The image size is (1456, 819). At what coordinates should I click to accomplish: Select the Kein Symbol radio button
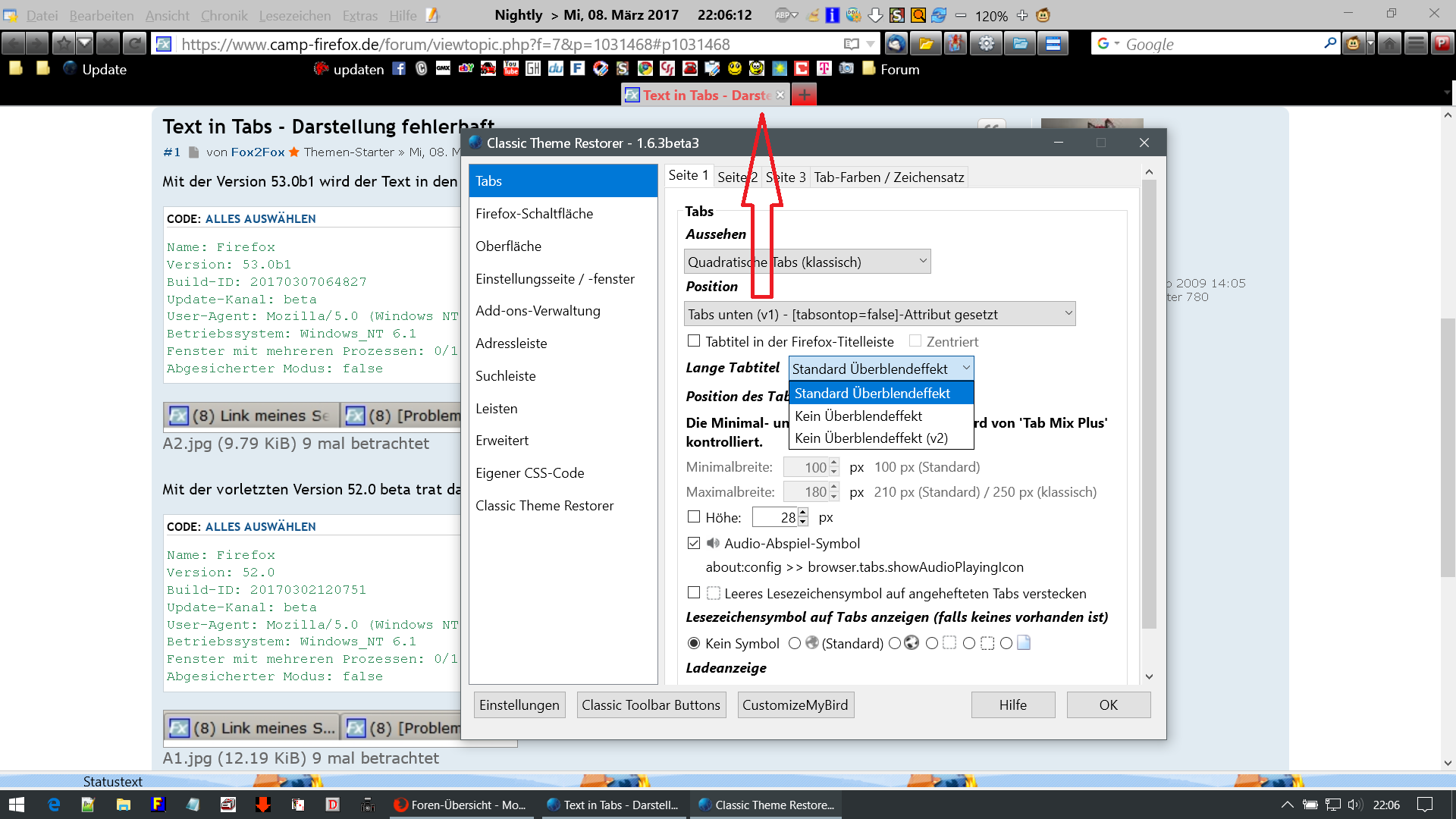point(694,644)
